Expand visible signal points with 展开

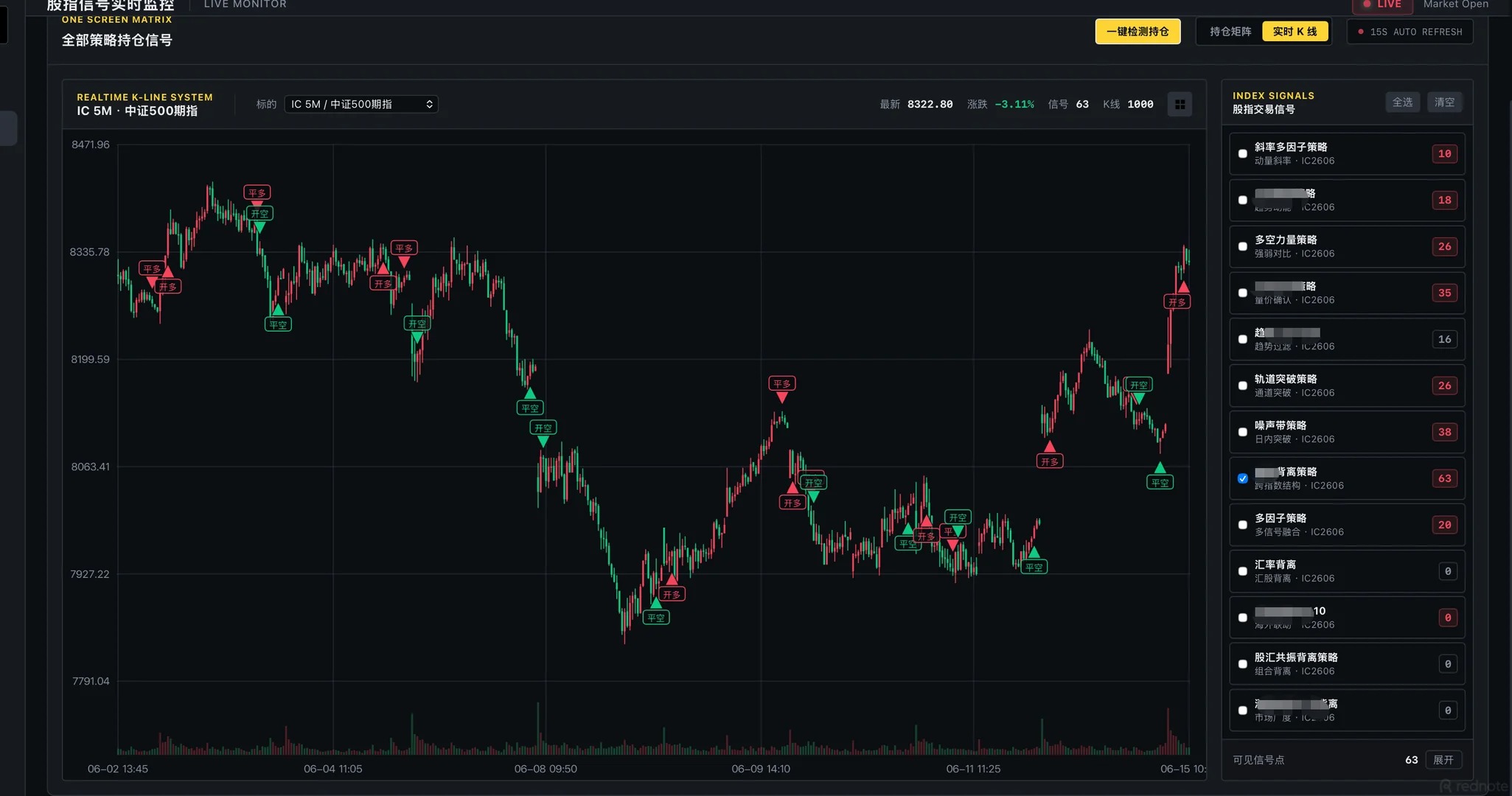coord(1443,760)
